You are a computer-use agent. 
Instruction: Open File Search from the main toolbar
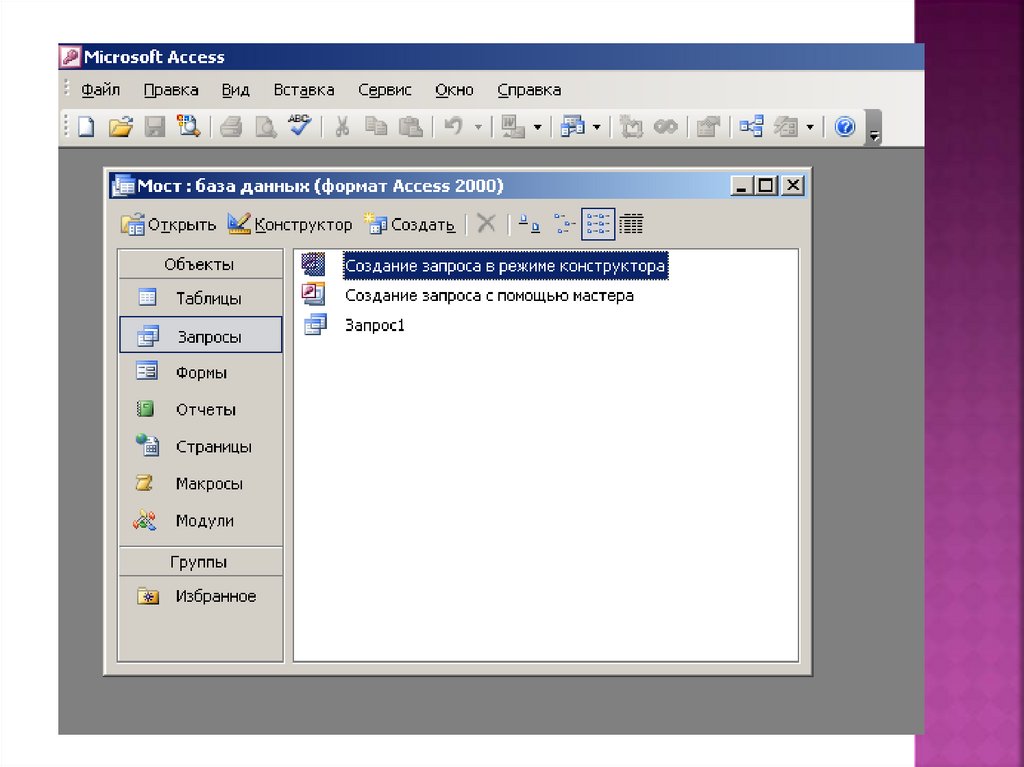click(189, 126)
